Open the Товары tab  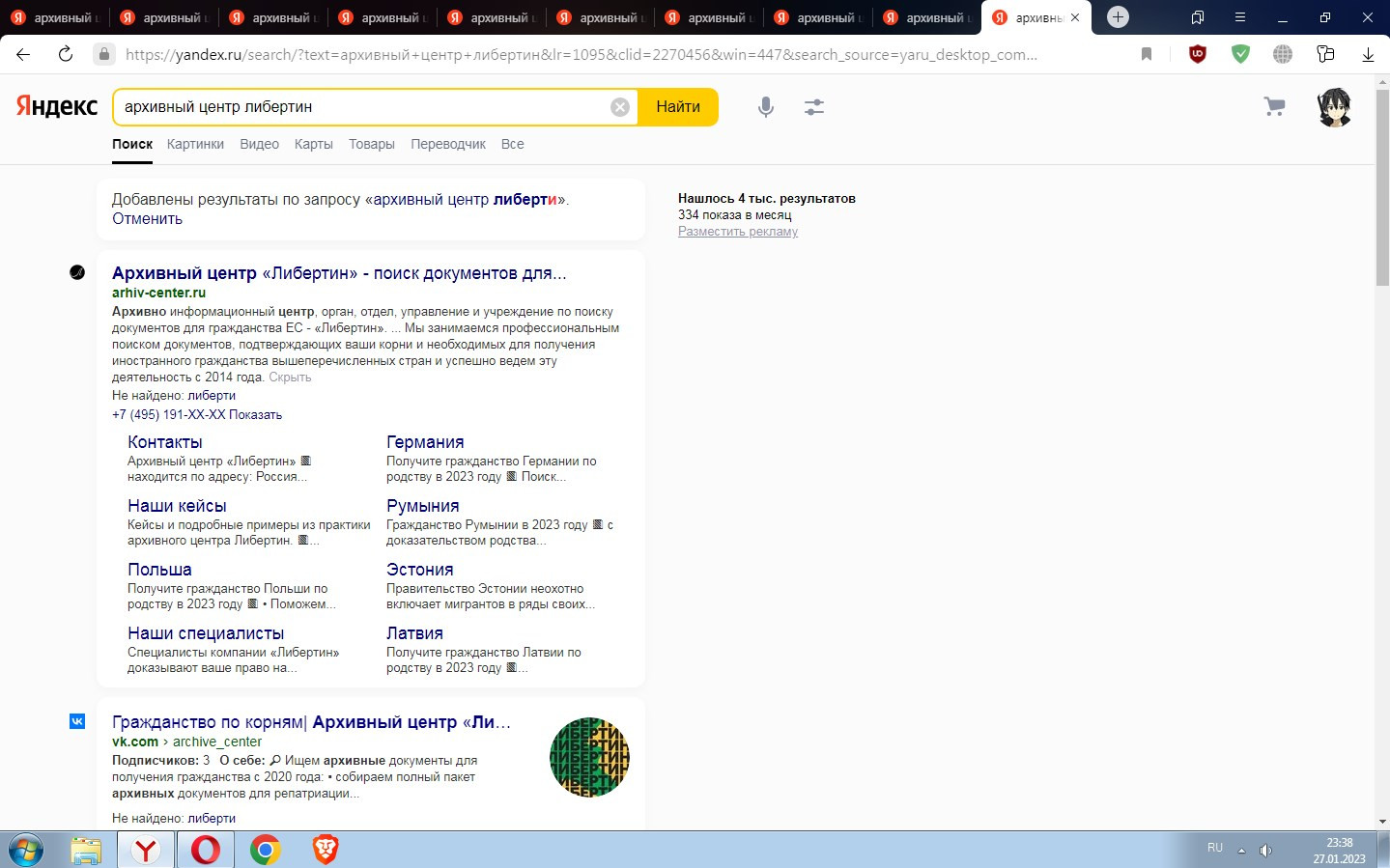(x=372, y=144)
